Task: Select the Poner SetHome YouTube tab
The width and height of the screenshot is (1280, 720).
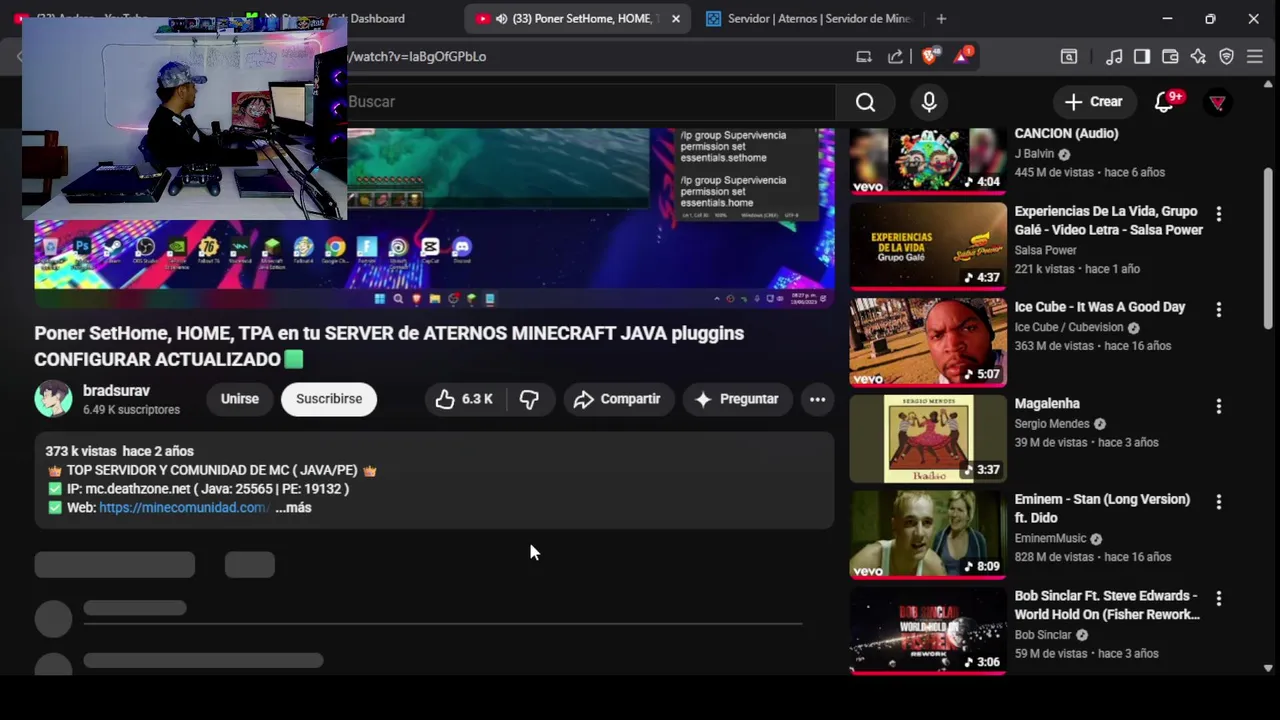Action: coord(578,18)
